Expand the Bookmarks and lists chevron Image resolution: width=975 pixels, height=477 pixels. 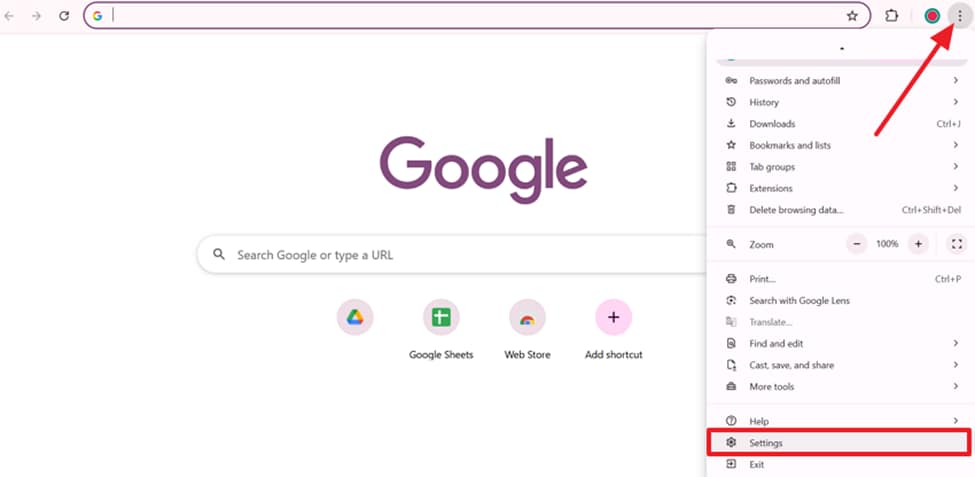pyautogui.click(x=956, y=145)
